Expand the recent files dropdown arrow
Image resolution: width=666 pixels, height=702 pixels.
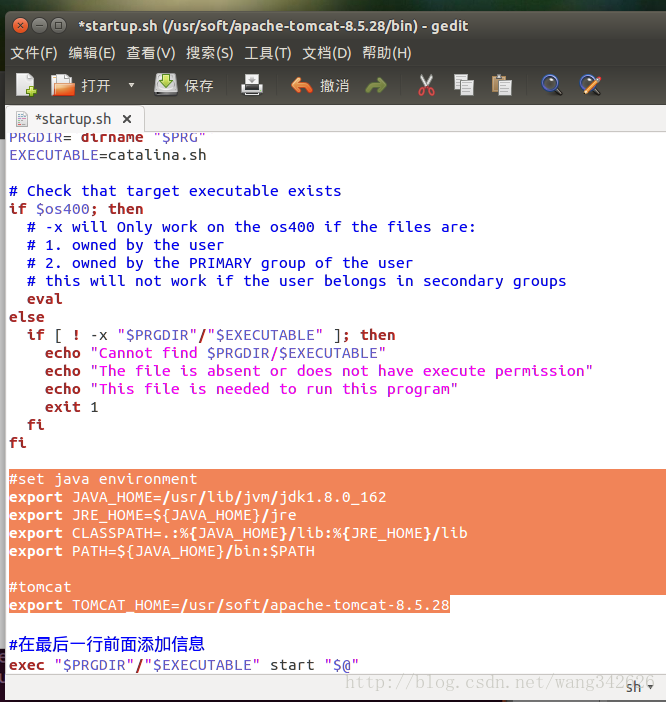[x=131, y=85]
